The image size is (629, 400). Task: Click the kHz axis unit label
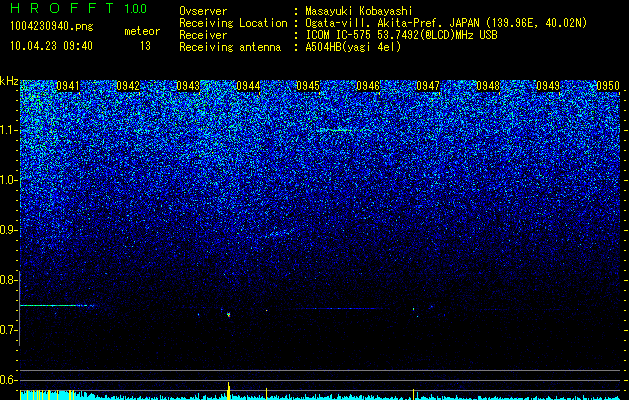(9, 81)
